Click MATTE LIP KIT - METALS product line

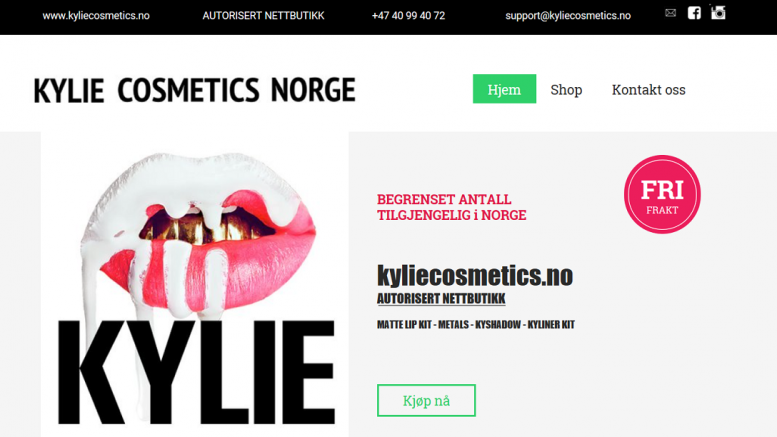pyautogui.click(x=476, y=325)
